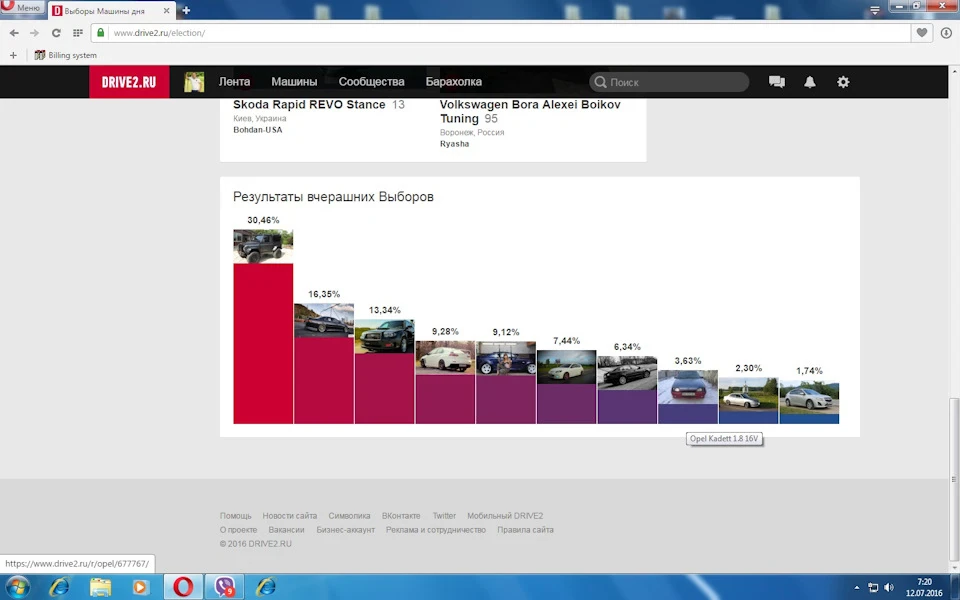Open Skoda Rapid REVO Stance link
960x600 pixels.
click(x=309, y=105)
